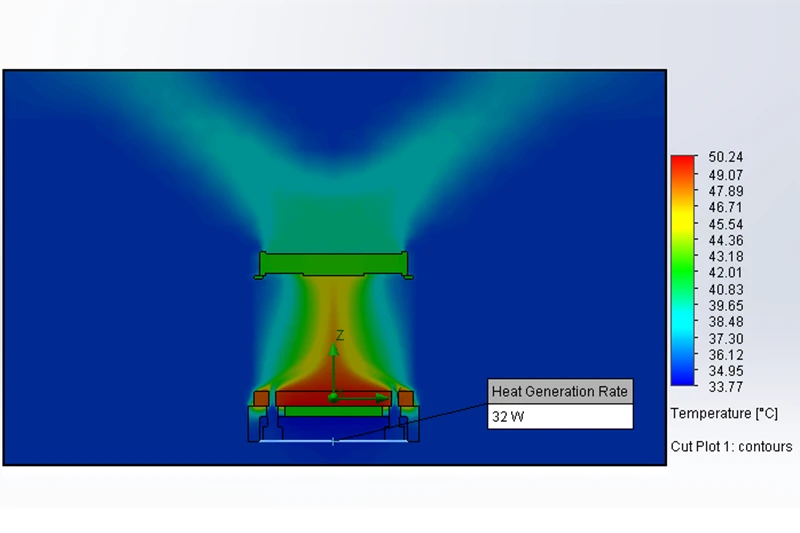Click the legend value 42.01
Screen dimensions: 800x533
pos(726,272)
